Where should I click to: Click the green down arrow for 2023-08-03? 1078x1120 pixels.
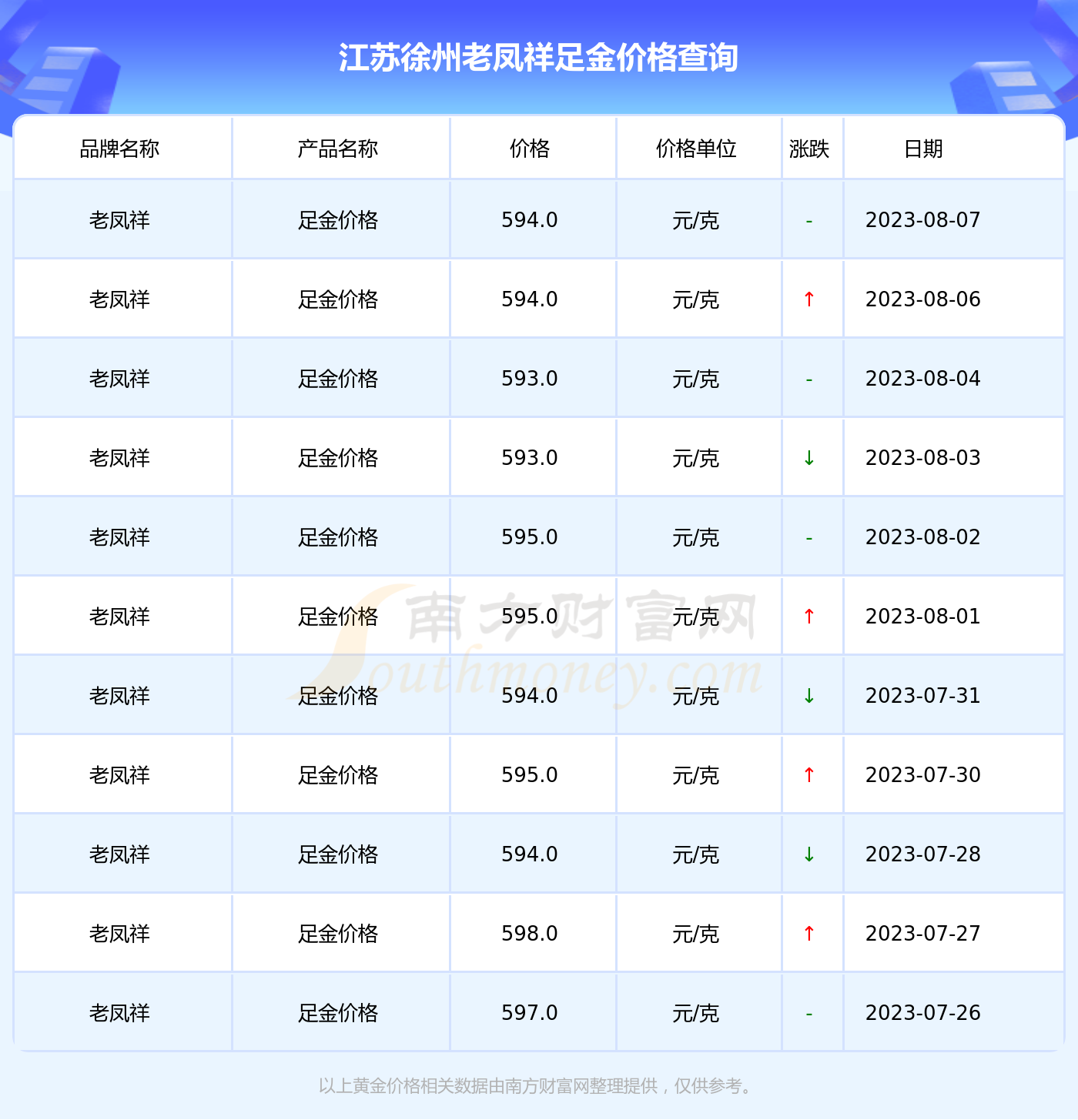(809, 458)
